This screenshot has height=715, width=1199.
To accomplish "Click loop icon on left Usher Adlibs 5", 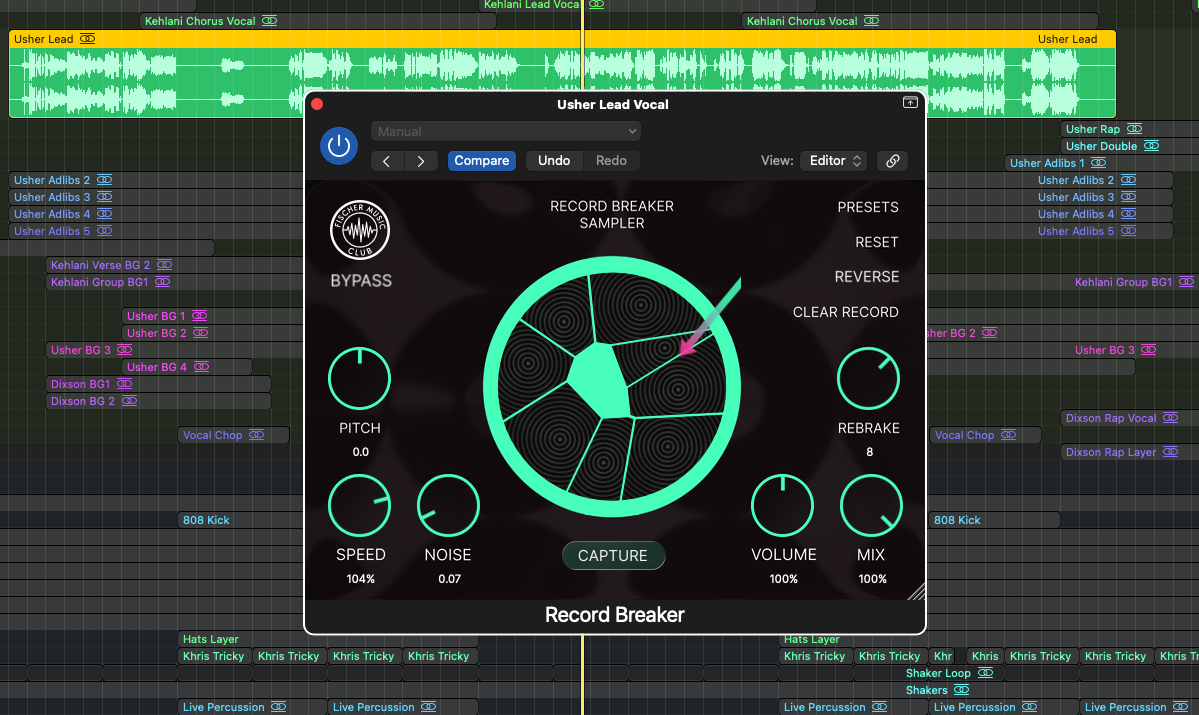I will click(x=104, y=230).
